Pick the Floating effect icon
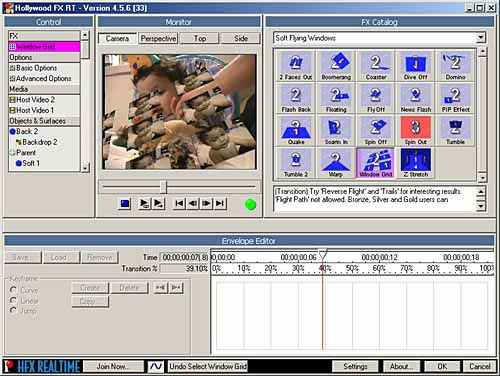This screenshot has width=500, height=376. click(336, 98)
